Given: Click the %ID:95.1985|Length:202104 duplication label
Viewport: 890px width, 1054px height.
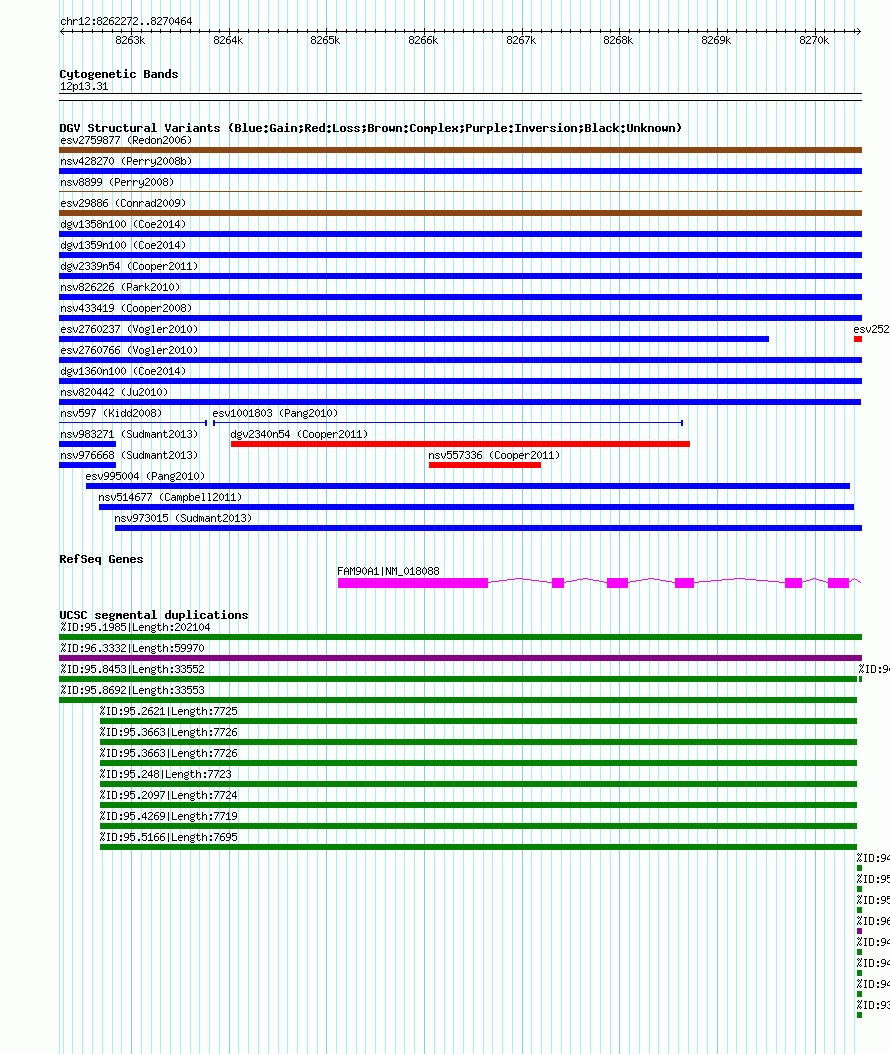Looking at the screenshot, I should 135,627.
